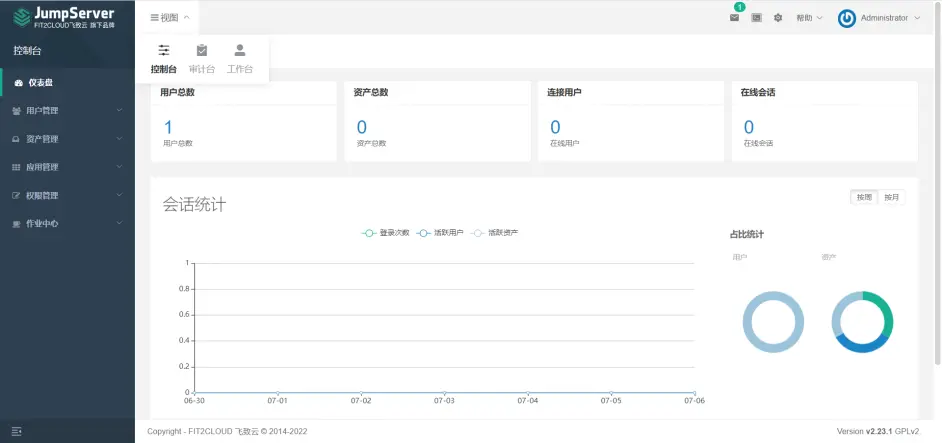Viewport: 942px width, 443px height.
Task: Open the web terminal icon
Action: tap(756, 18)
